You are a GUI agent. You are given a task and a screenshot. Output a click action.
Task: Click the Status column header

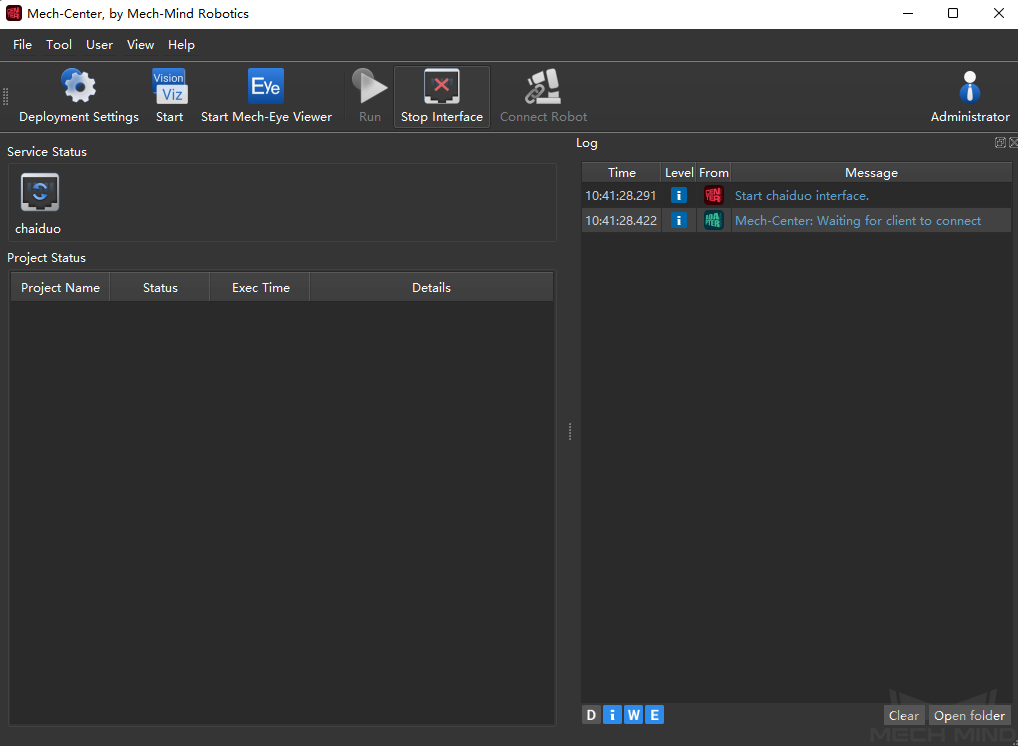[x=160, y=288]
